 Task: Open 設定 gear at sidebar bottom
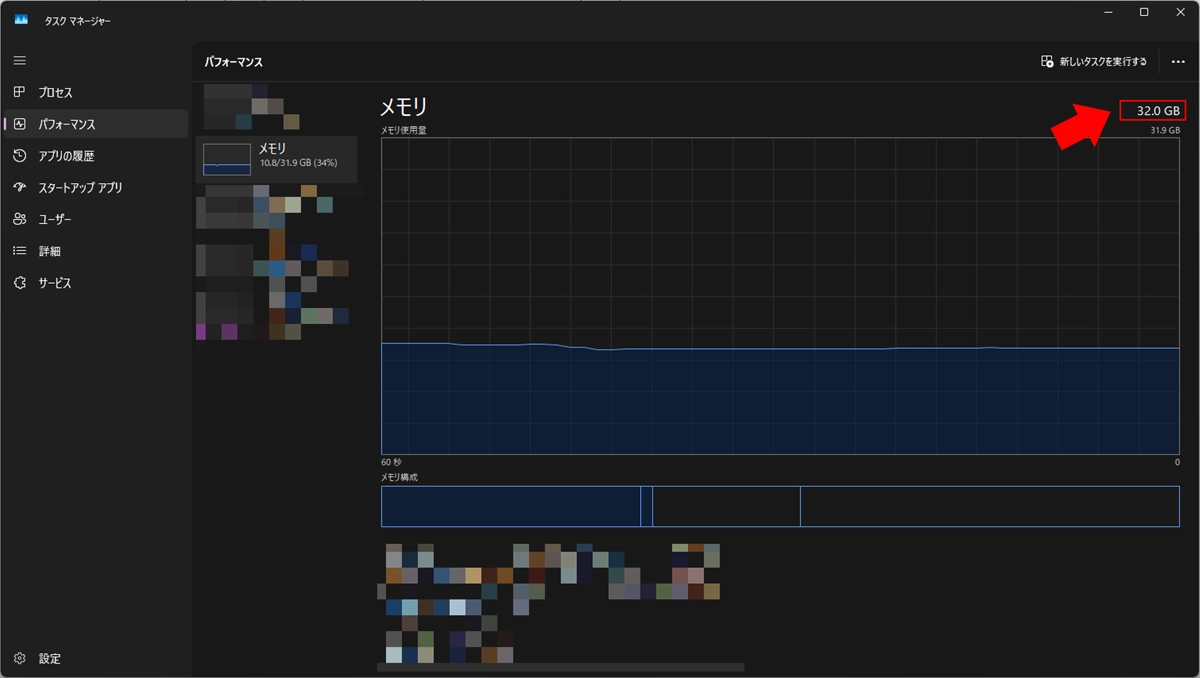click(x=49, y=659)
